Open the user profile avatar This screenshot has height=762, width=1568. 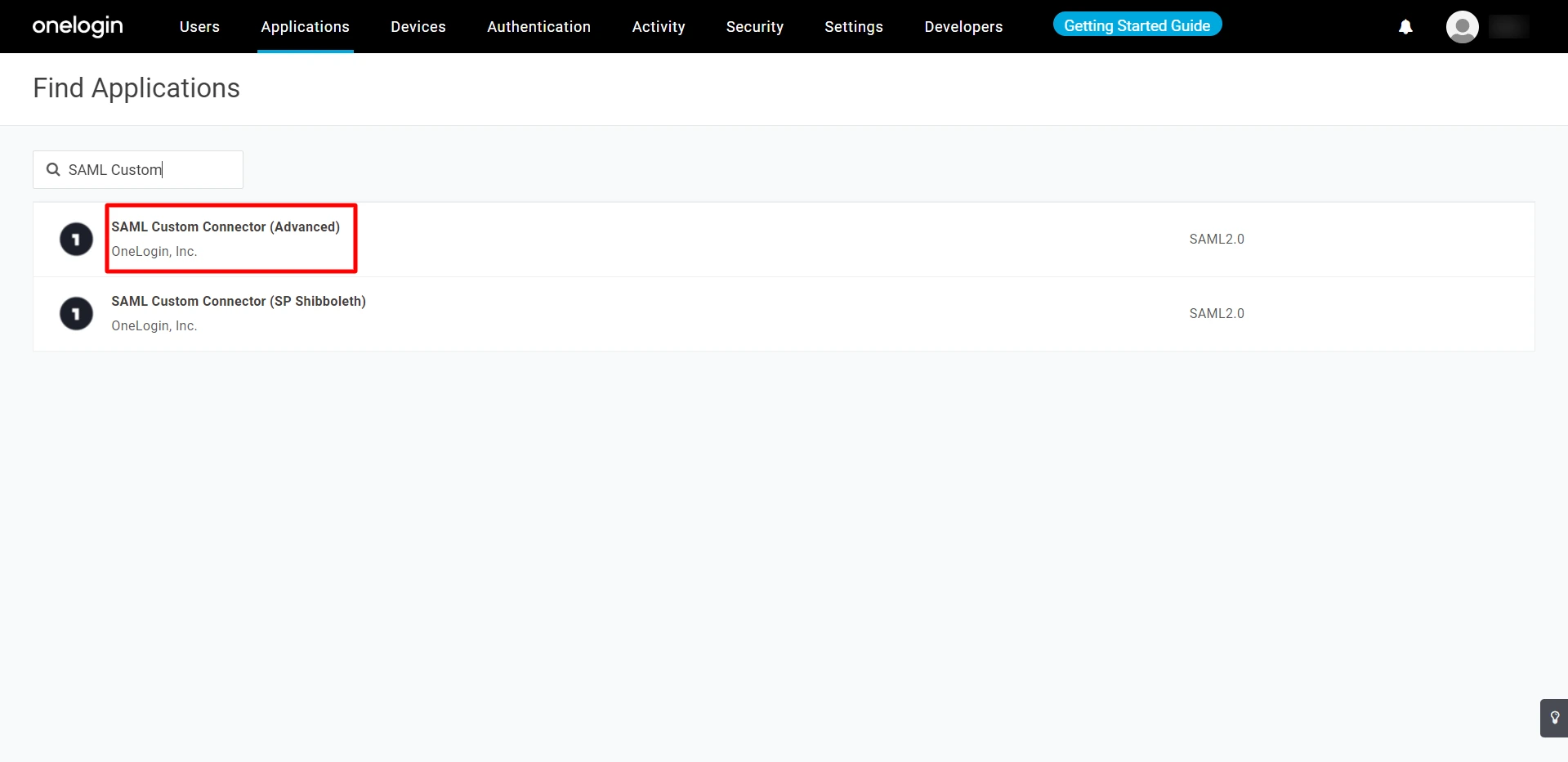point(1462,27)
